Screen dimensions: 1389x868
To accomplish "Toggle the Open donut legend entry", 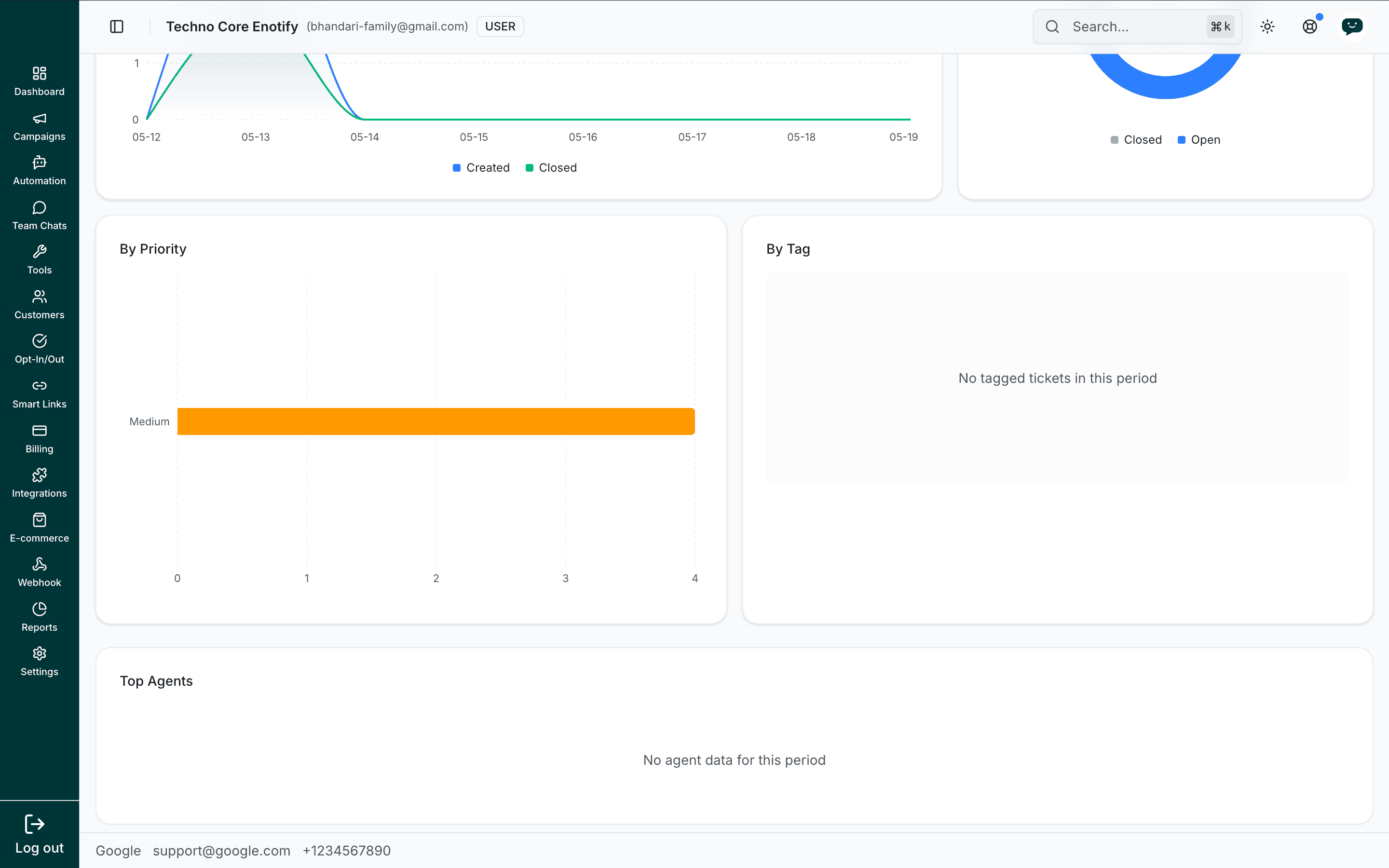I will tap(1199, 139).
